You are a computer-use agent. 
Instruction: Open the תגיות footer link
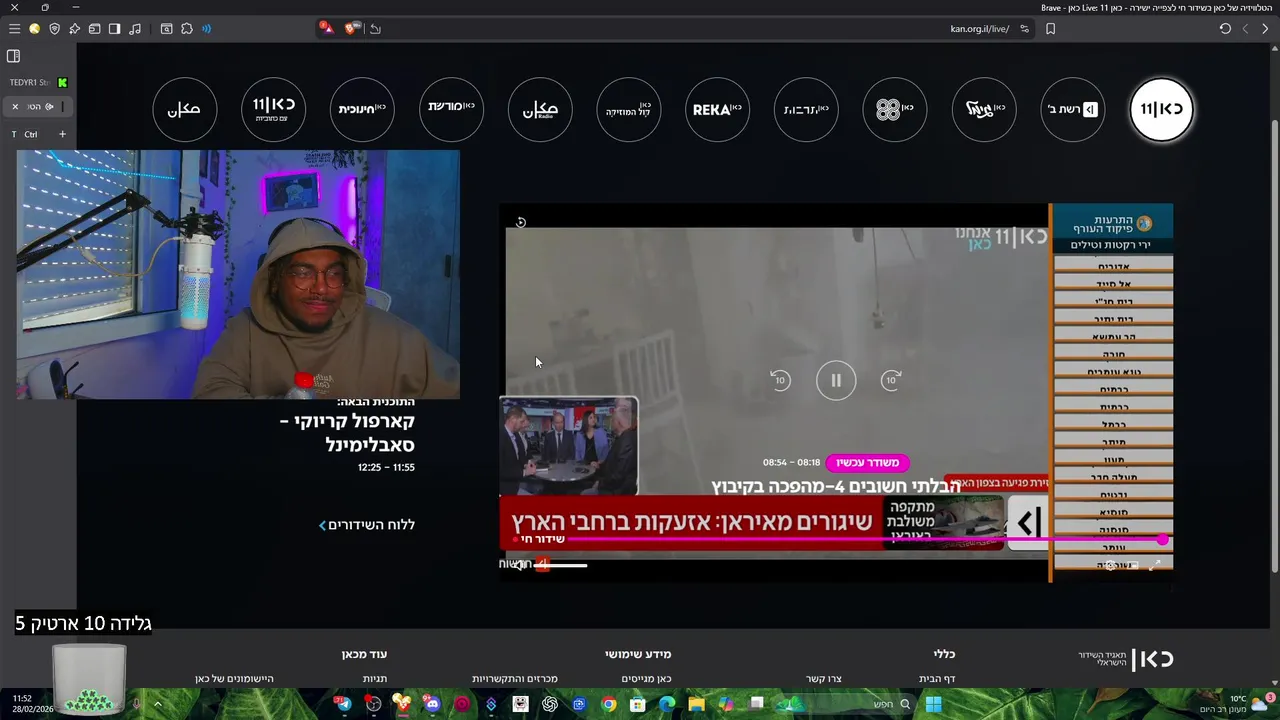coord(375,679)
